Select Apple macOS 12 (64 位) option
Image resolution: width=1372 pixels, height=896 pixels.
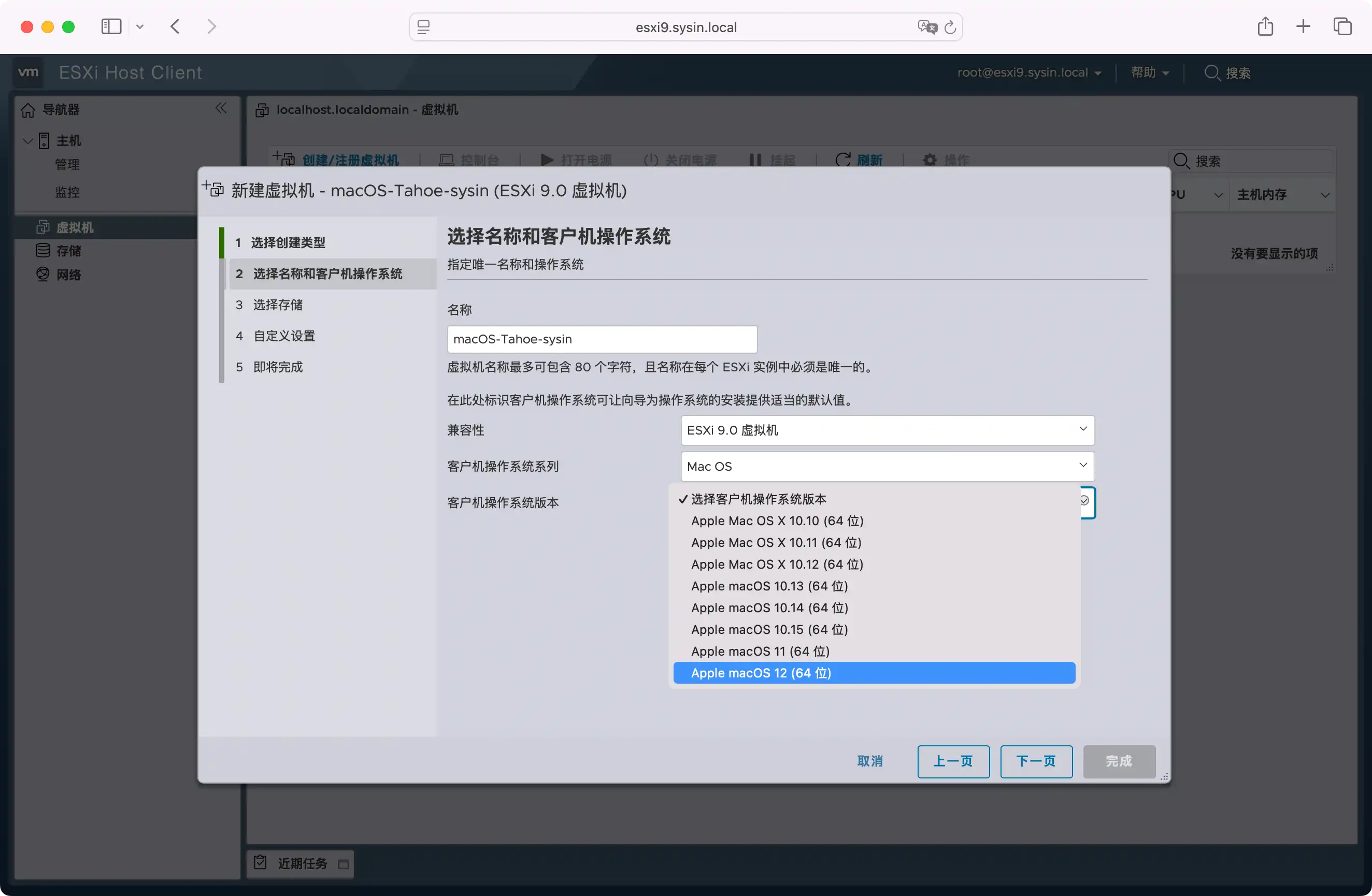coord(761,672)
